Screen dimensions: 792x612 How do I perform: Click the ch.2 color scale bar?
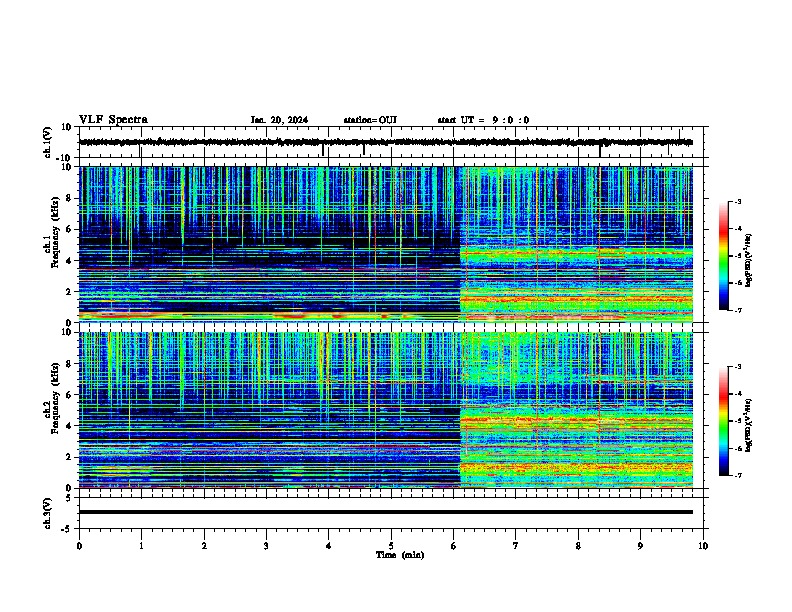click(724, 421)
